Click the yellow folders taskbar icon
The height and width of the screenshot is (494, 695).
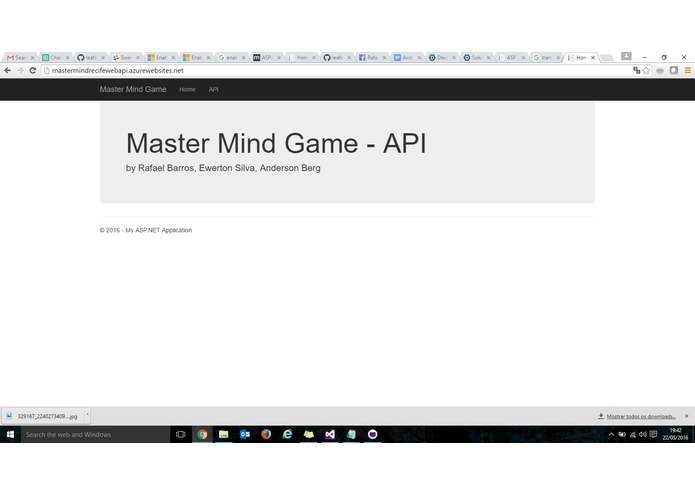click(x=308, y=434)
